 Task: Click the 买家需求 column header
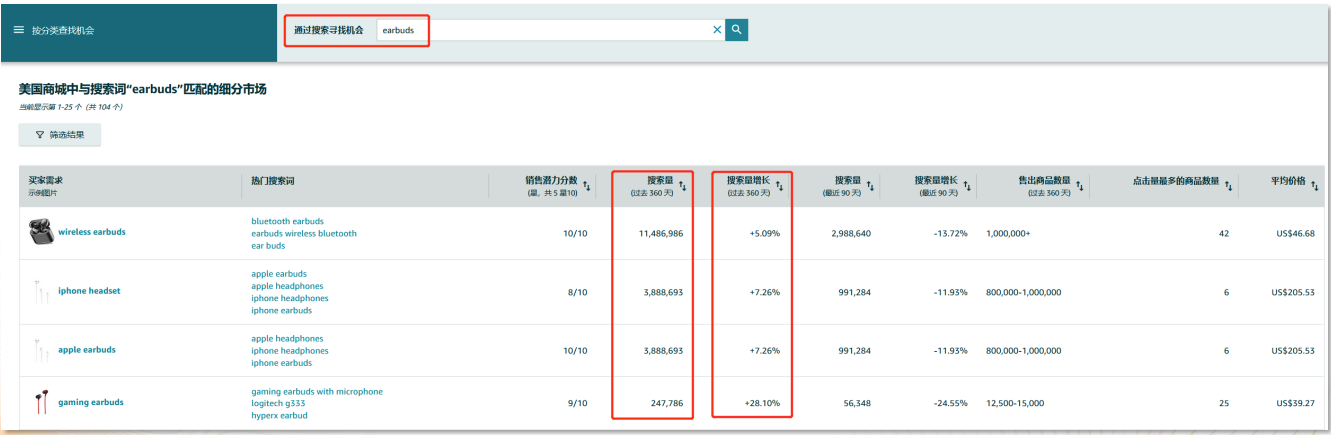coord(46,180)
